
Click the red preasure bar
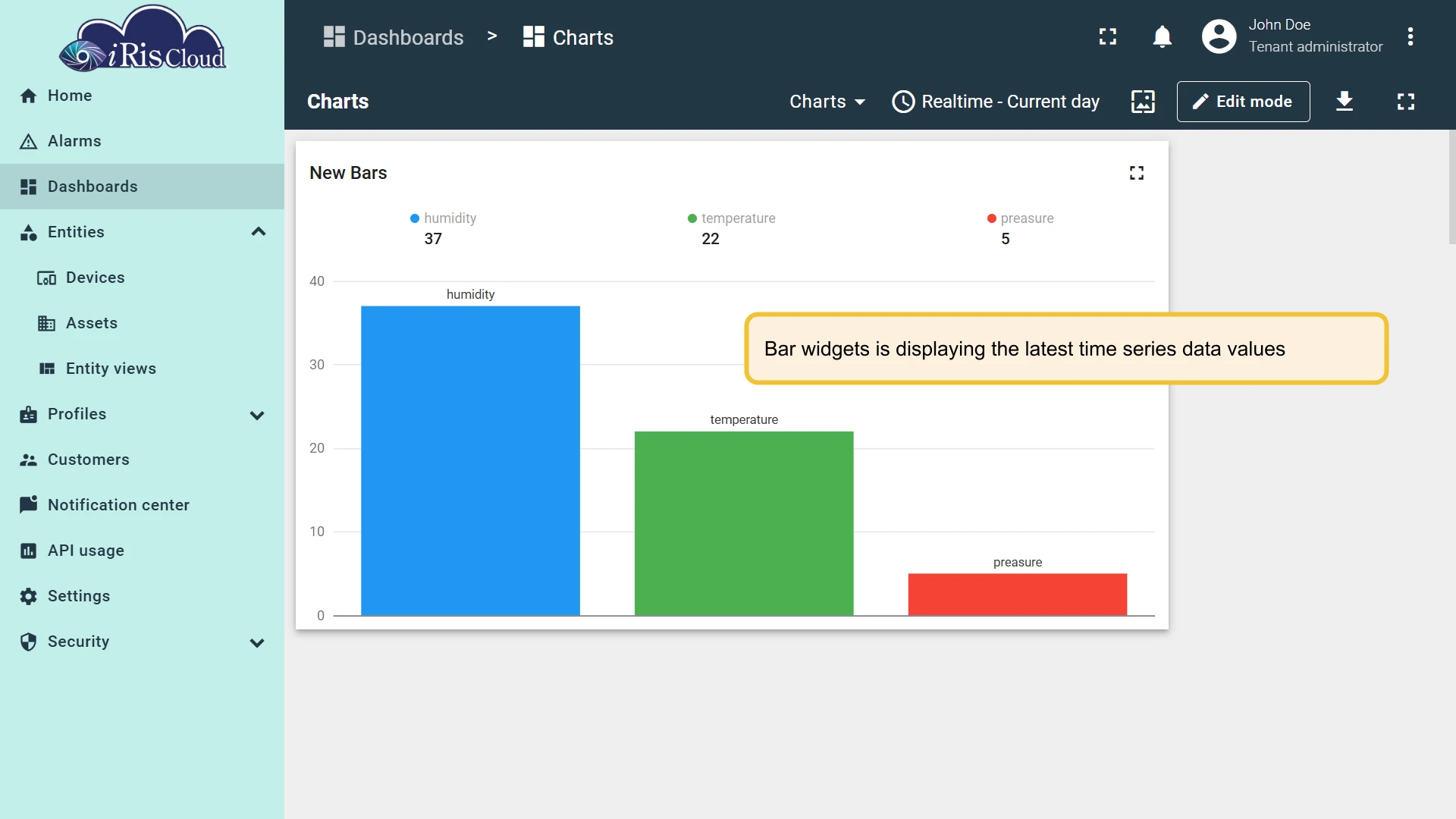1018,595
